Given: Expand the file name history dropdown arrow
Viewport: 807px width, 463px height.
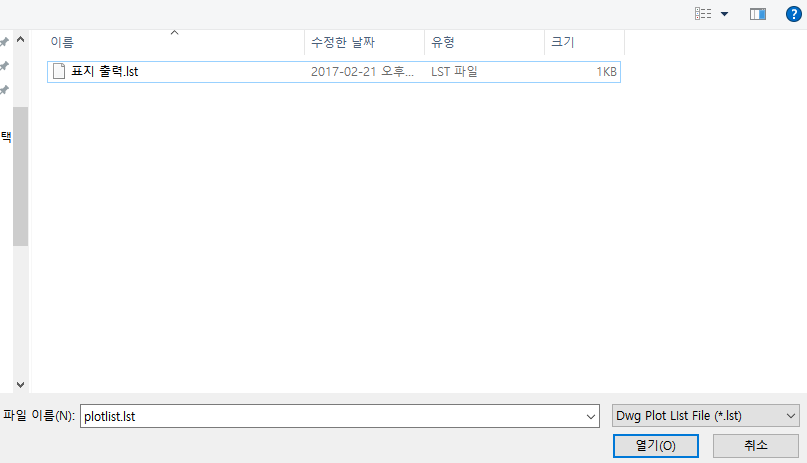Looking at the screenshot, I should [589, 416].
